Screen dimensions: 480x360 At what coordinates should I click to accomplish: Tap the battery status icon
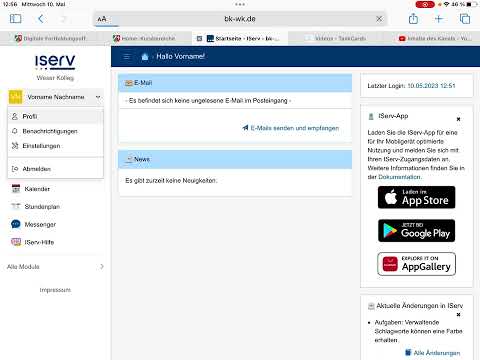[x=471, y=4]
